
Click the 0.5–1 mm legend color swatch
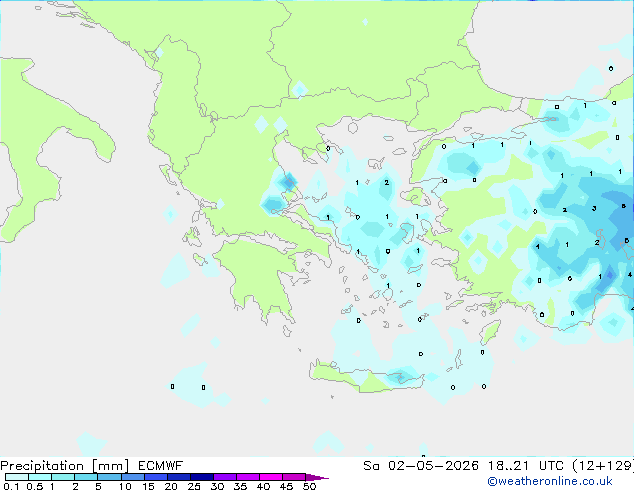point(40,477)
